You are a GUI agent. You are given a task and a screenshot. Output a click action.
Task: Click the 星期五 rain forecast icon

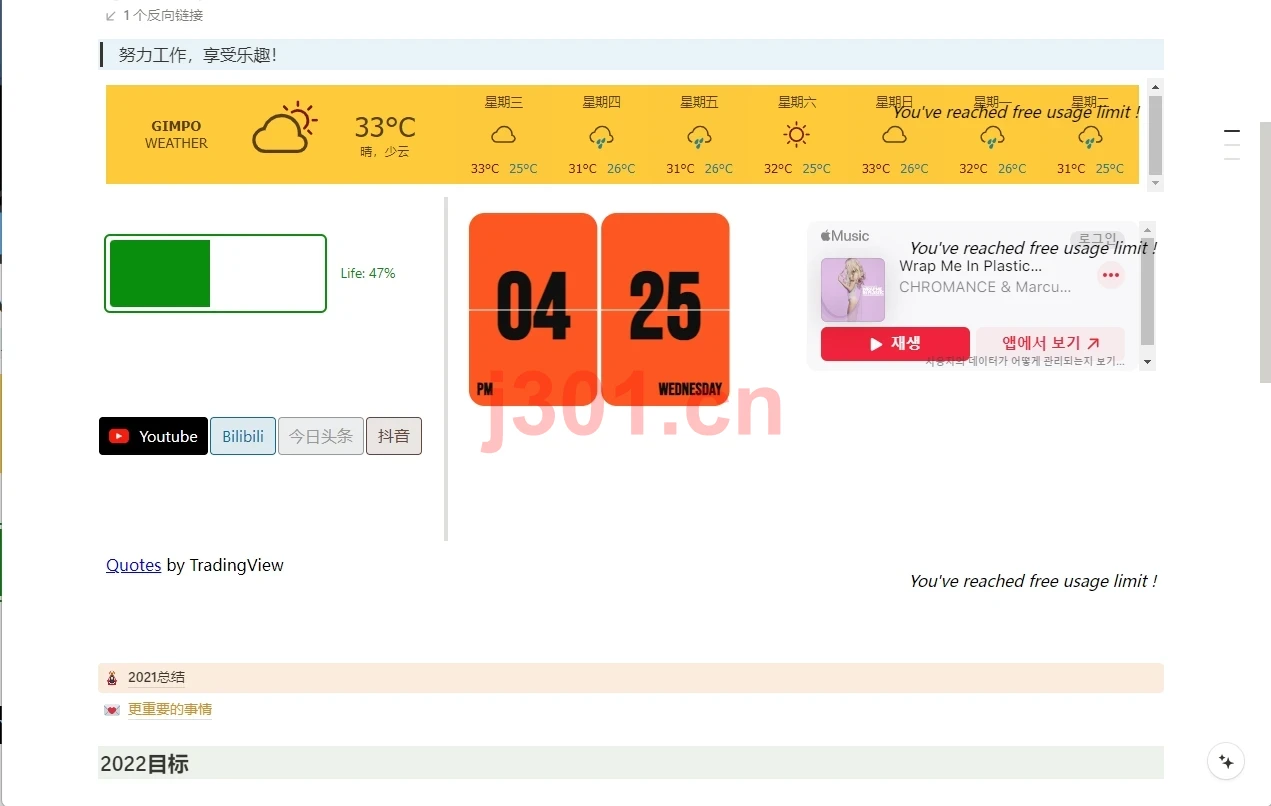pyautogui.click(x=699, y=136)
